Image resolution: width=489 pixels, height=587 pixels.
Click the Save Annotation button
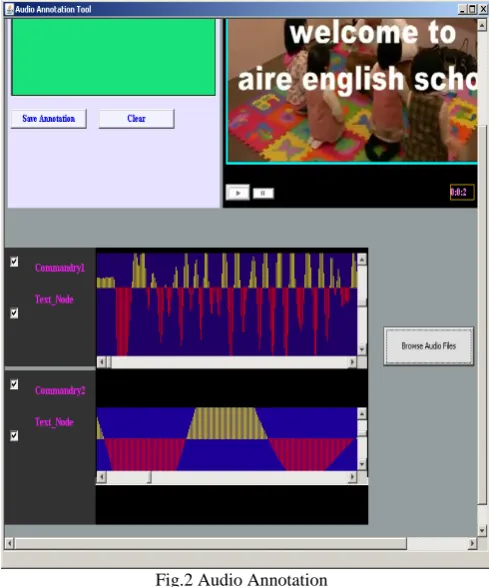pos(49,119)
